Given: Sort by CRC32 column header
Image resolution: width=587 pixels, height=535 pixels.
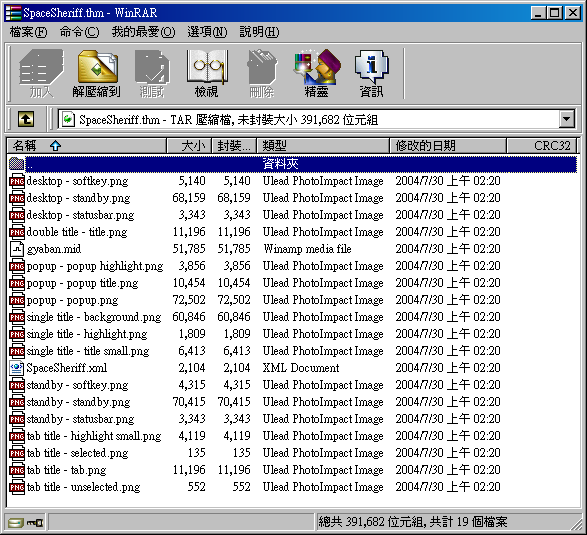Looking at the screenshot, I should [542, 146].
